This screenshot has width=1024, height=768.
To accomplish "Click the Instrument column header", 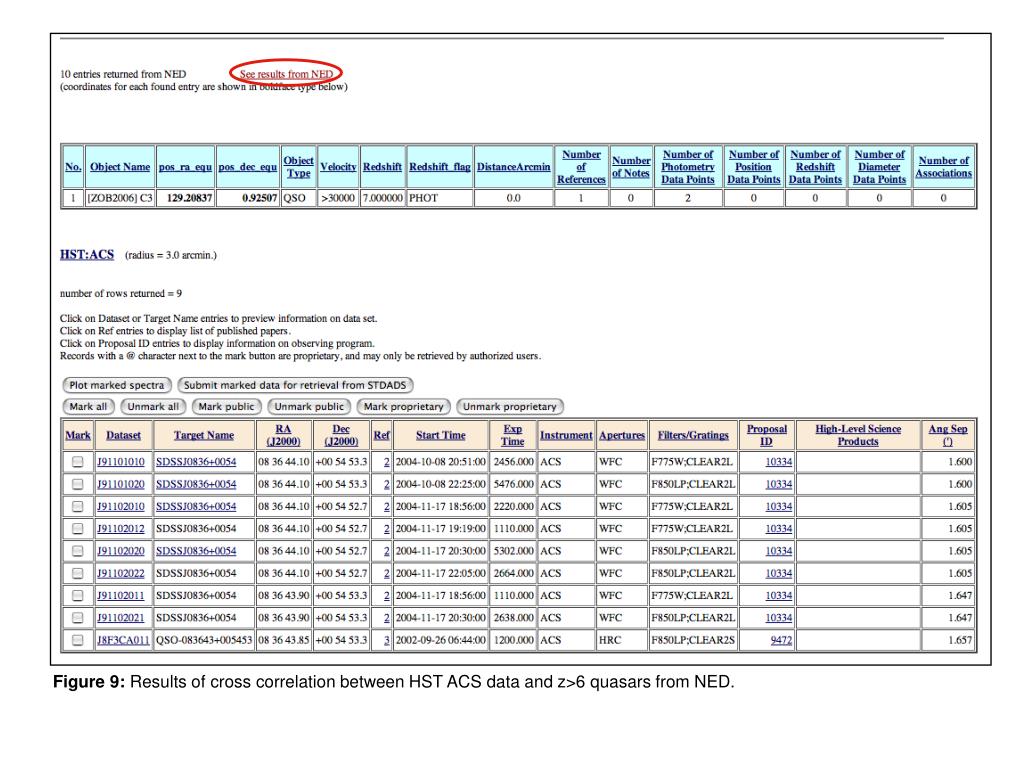I will click(x=566, y=436).
